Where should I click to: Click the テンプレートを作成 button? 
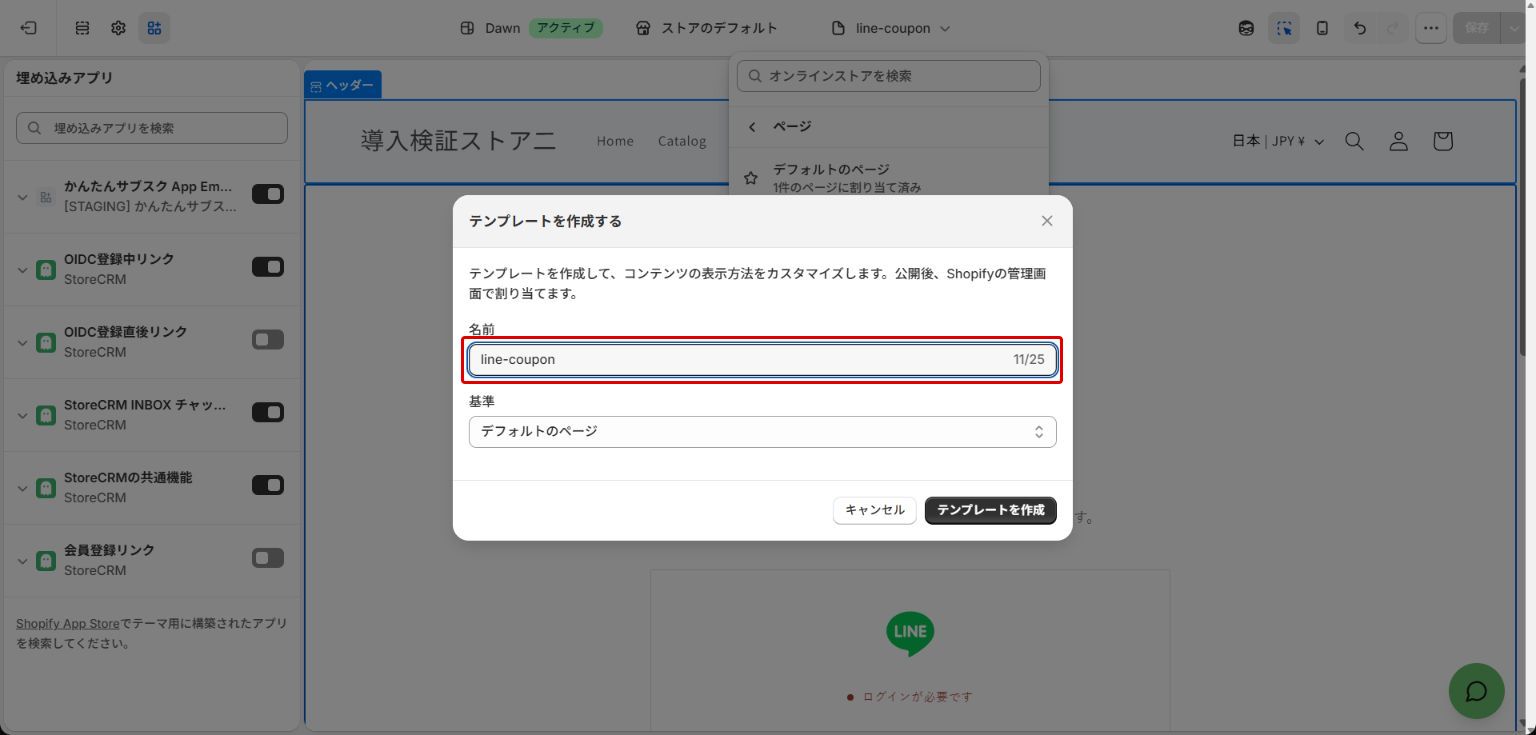[x=991, y=510]
